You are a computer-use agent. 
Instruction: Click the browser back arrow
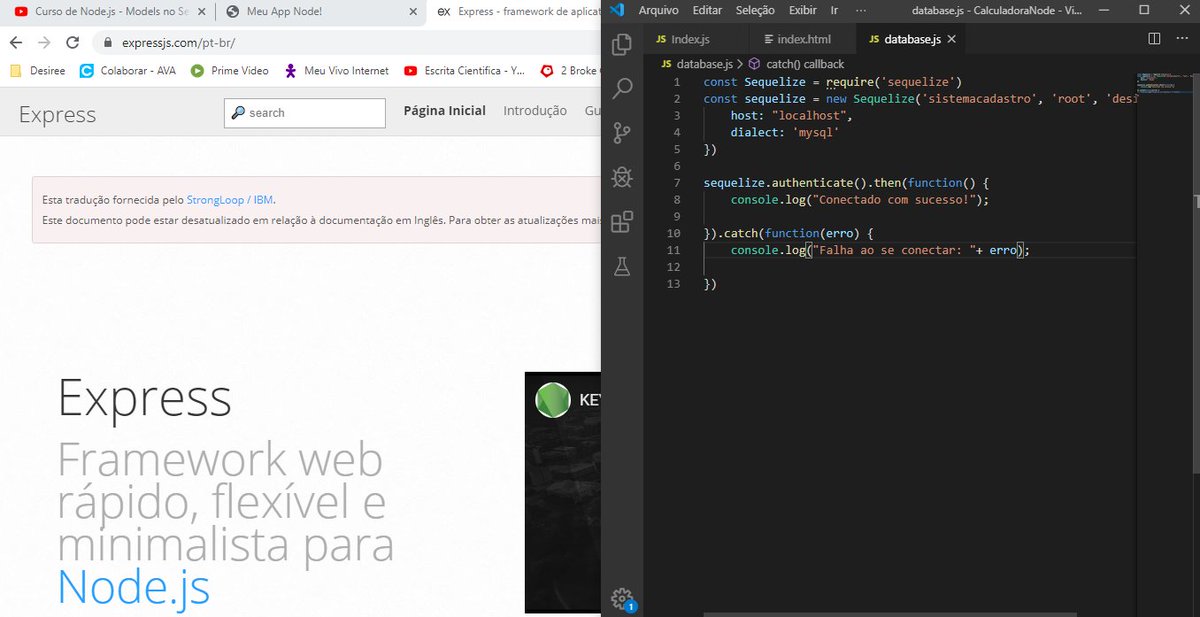[x=16, y=44]
